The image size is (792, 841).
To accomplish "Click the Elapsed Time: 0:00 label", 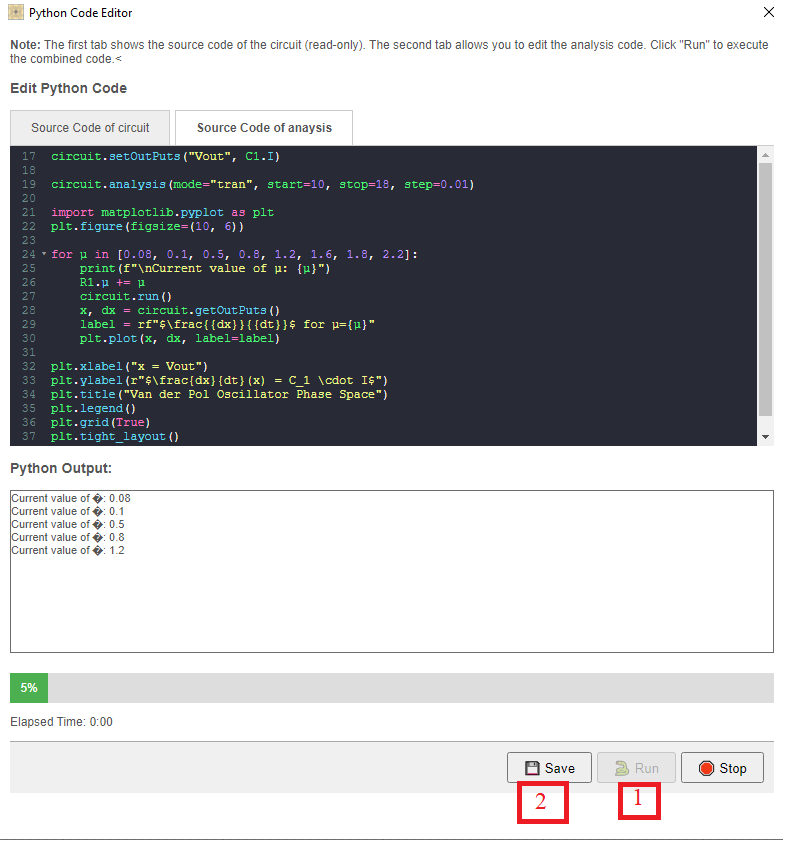I will click(61, 721).
